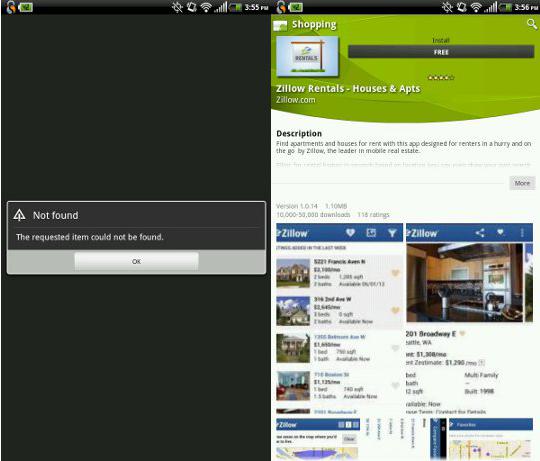Tap the warning triangle icon in dialog

pyautogui.click(x=19, y=215)
